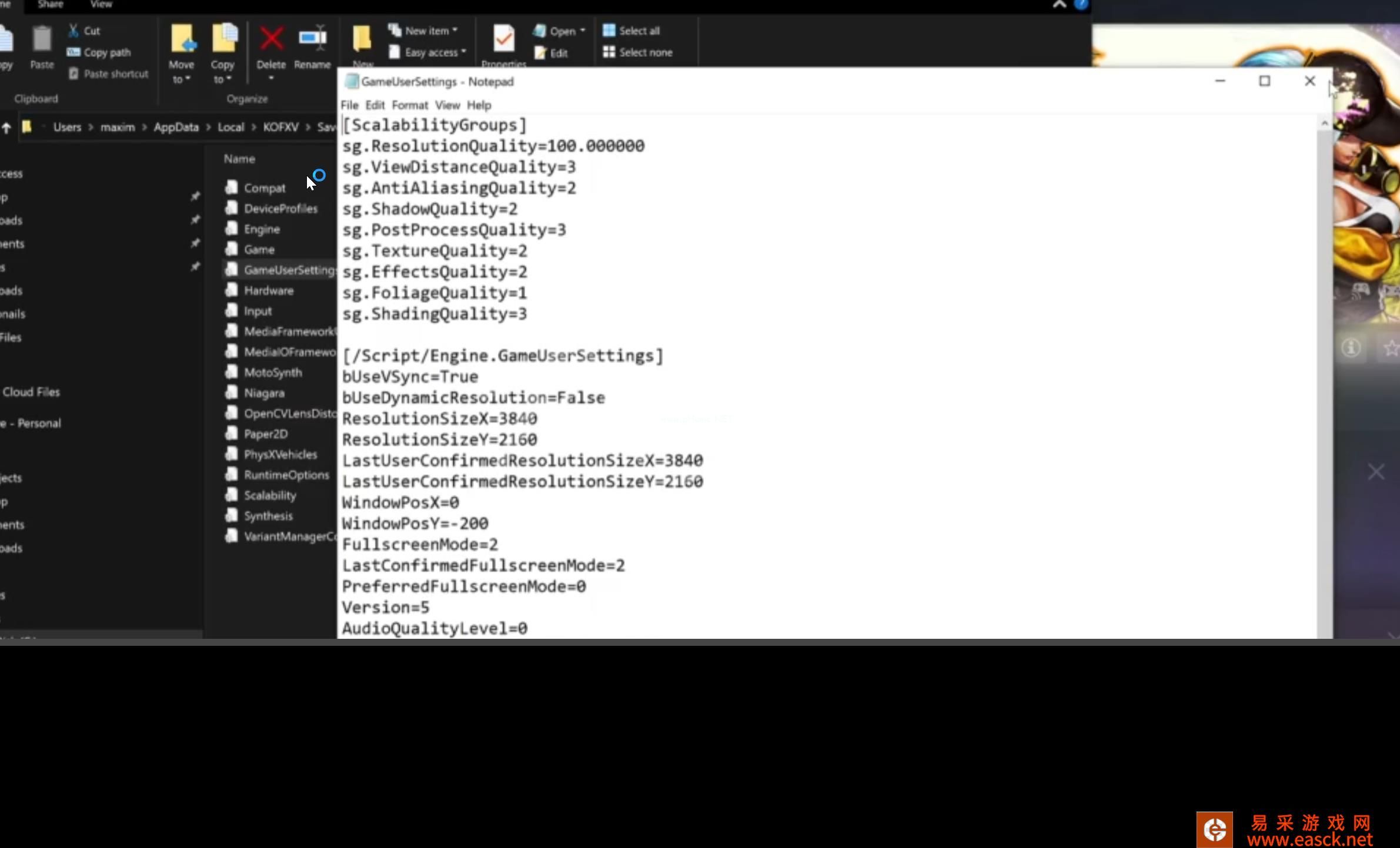The height and width of the screenshot is (848, 1400).
Task: Open the New item dropdown
Action: (x=423, y=31)
